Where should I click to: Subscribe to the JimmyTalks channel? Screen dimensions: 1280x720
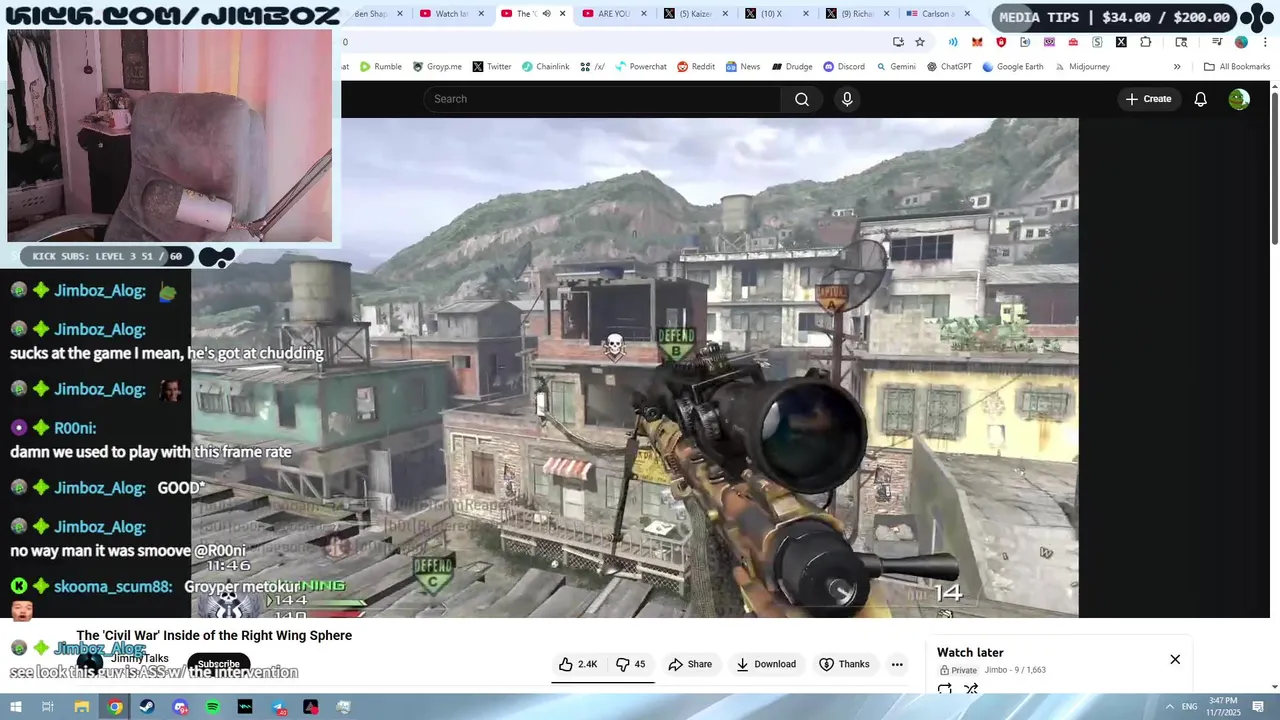click(x=218, y=664)
